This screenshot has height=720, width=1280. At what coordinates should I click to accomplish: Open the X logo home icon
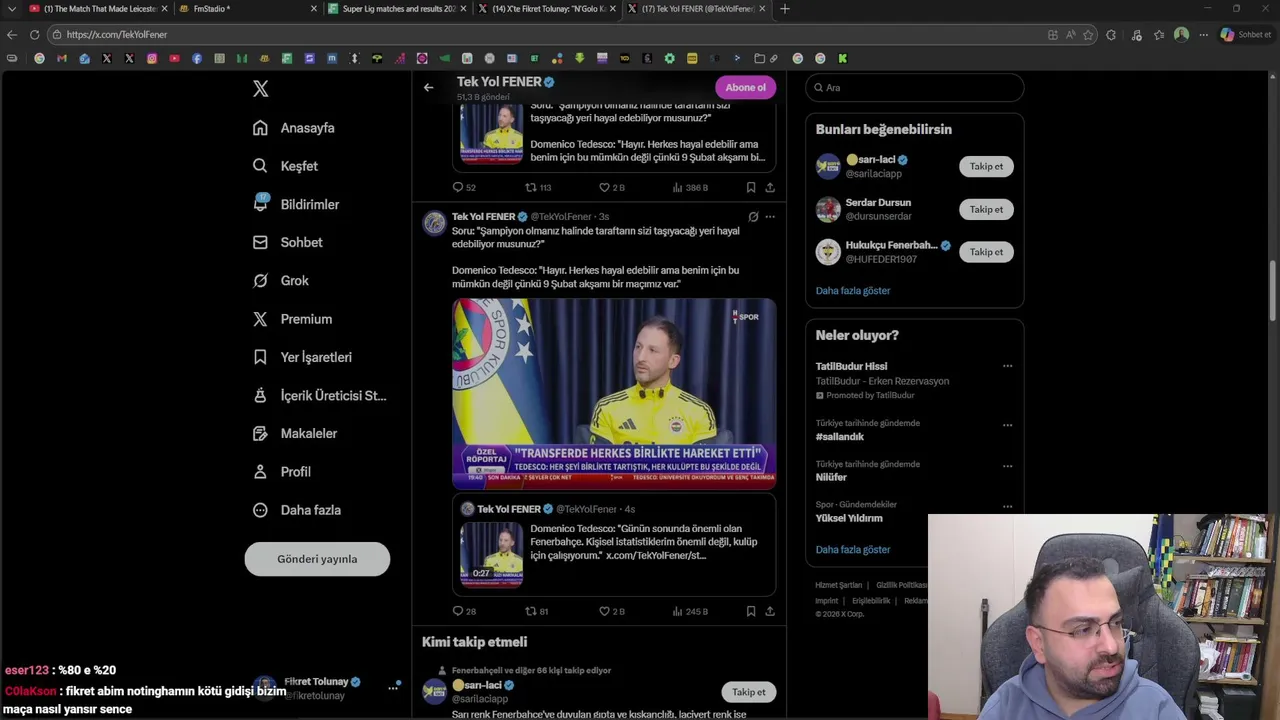(x=260, y=89)
